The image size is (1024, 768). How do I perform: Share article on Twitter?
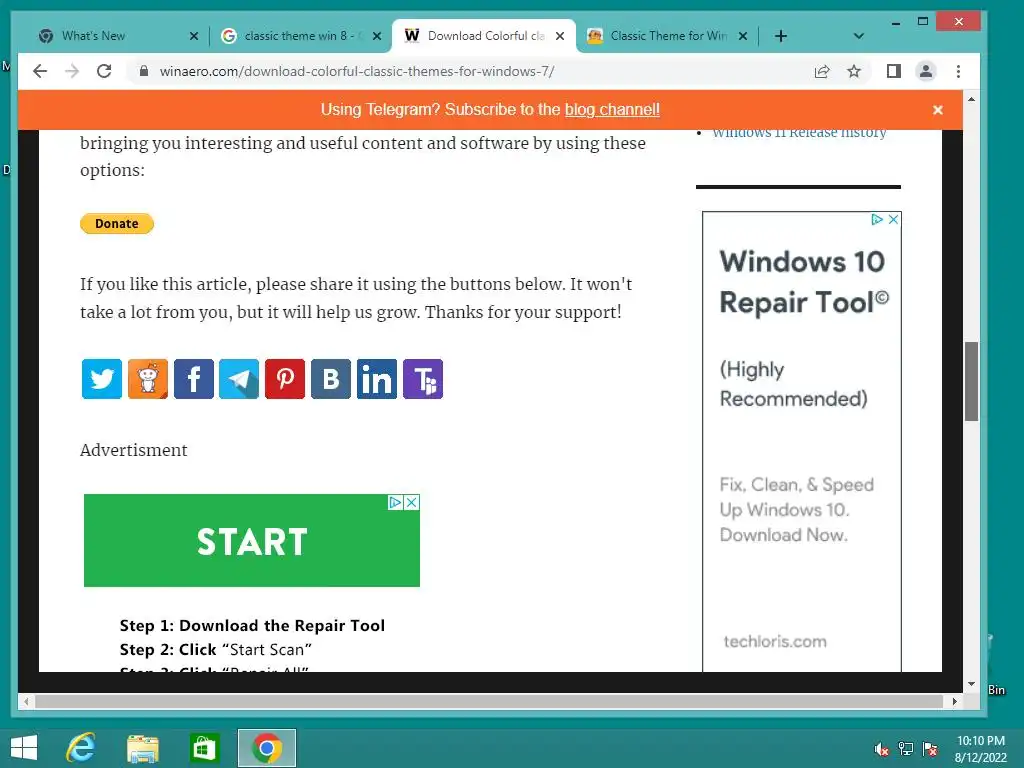(x=102, y=379)
